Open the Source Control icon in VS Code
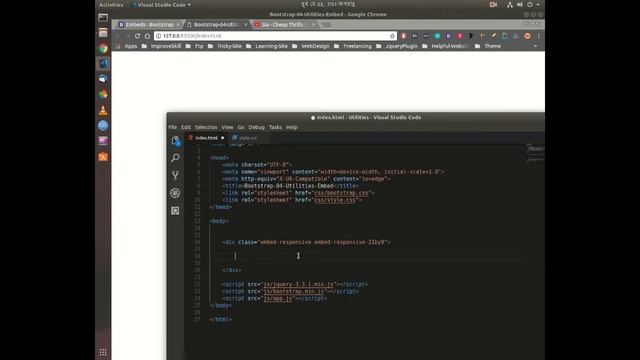 pyautogui.click(x=176, y=175)
